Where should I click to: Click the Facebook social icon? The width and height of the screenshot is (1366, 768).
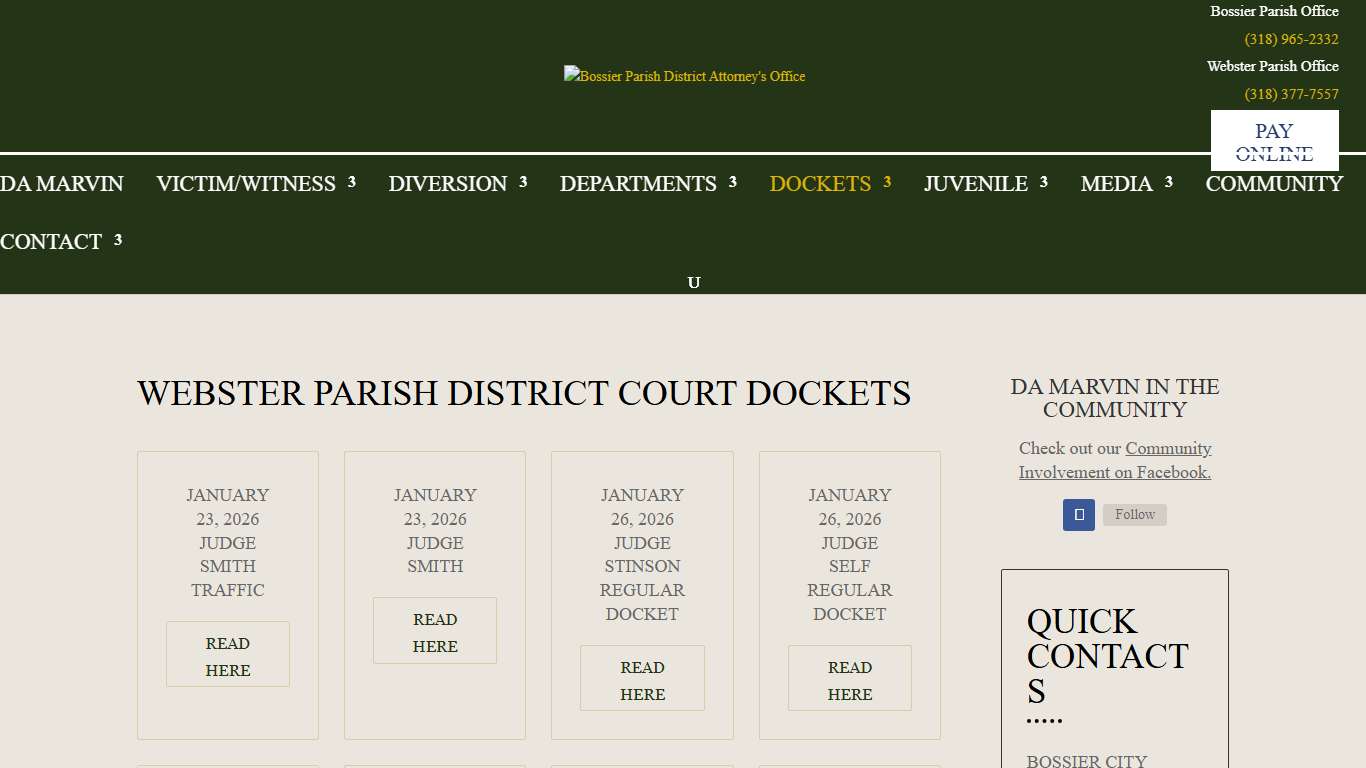(1078, 514)
